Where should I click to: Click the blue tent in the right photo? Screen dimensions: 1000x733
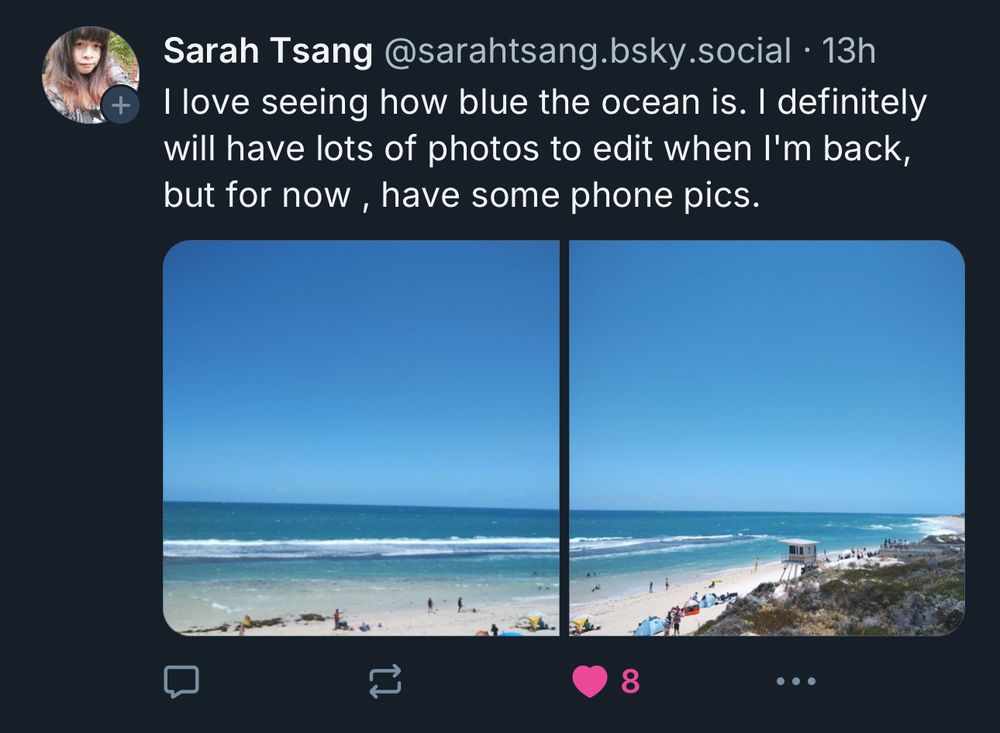tap(650, 626)
